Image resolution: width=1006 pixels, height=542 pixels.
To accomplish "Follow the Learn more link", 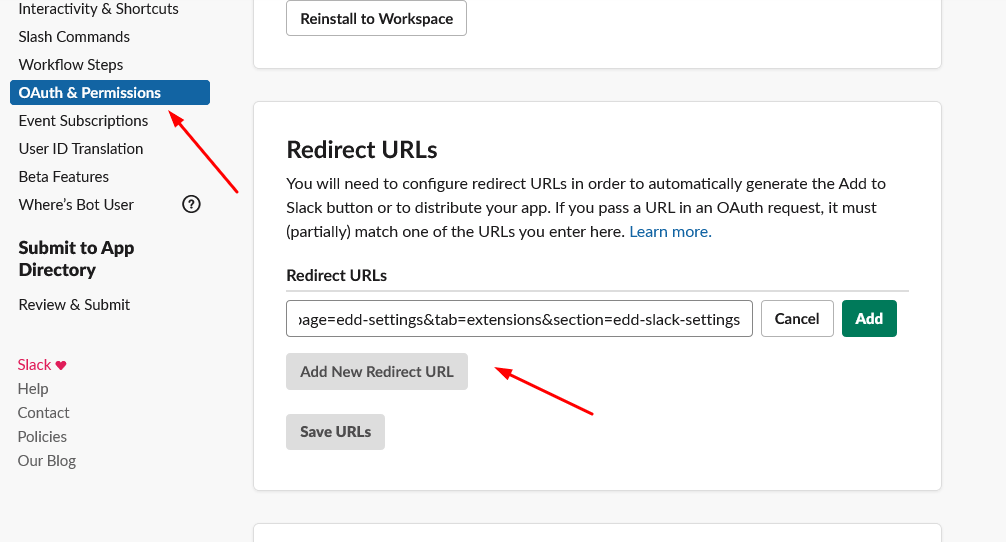I will pyautogui.click(x=670, y=232).
